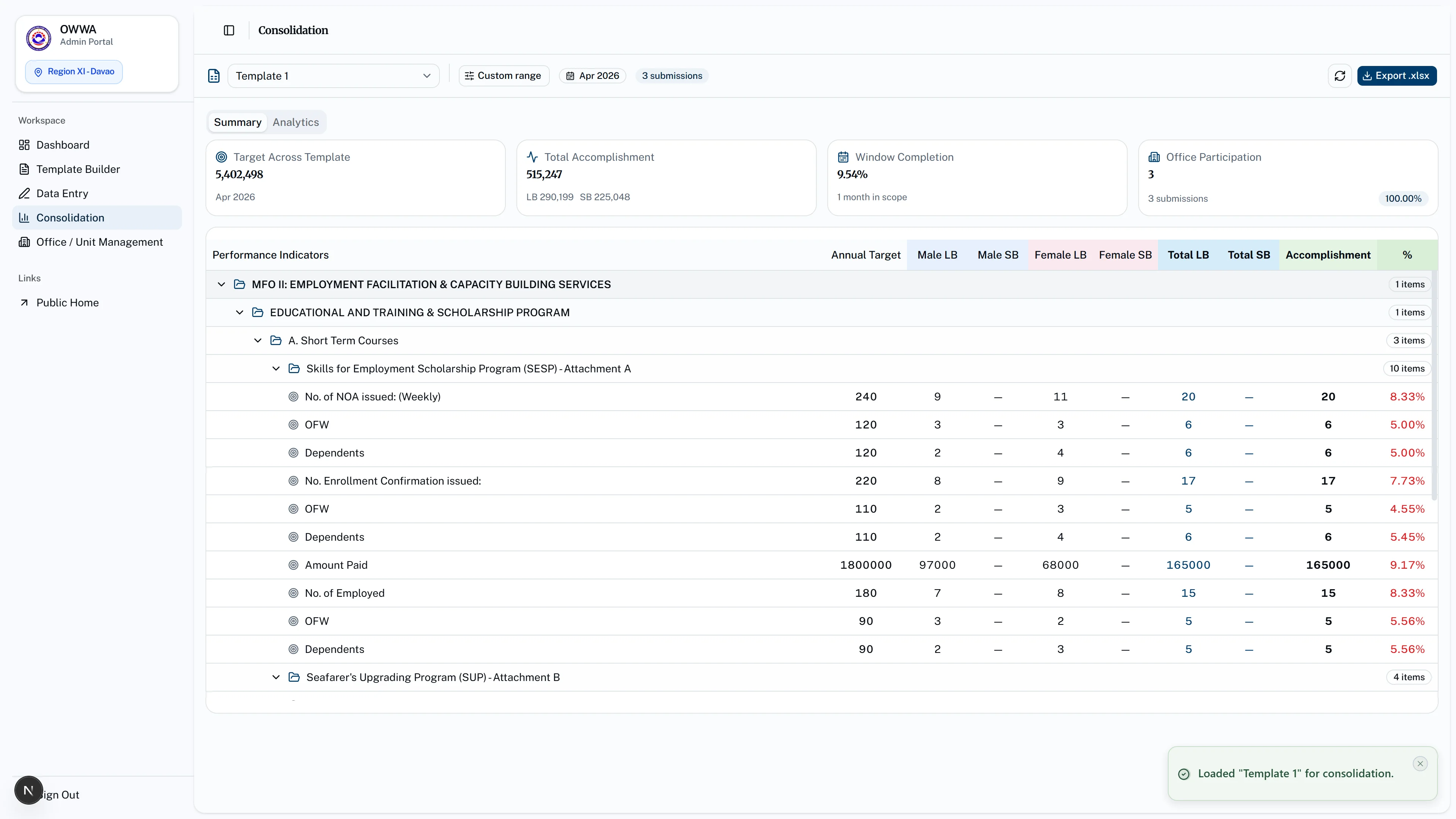Refresh the consolidation data
This screenshot has width=1456, height=819.
tap(1340, 76)
